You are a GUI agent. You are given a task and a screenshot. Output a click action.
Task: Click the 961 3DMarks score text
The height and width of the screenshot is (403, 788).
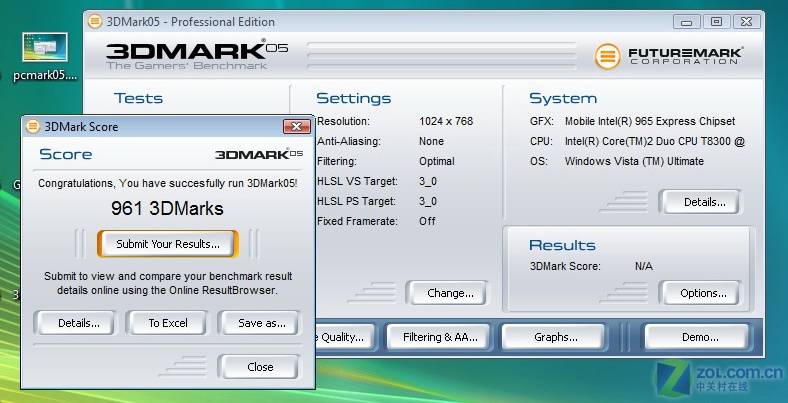167,209
